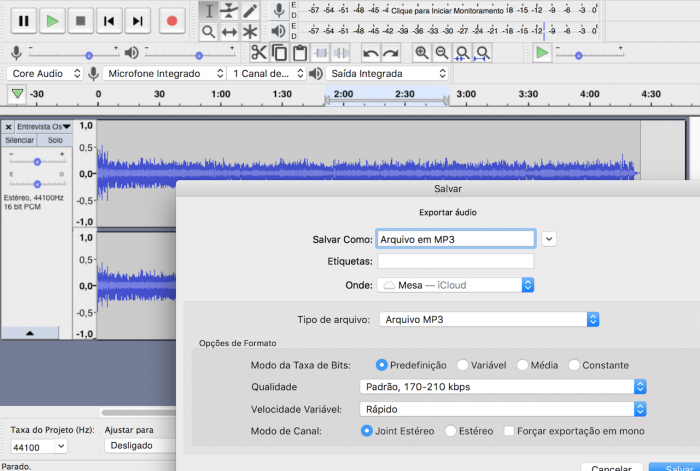Open the Velocidade Variável dropdown
Image resolution: width=700 pixels, height=471 pixels.
(503, 409)
